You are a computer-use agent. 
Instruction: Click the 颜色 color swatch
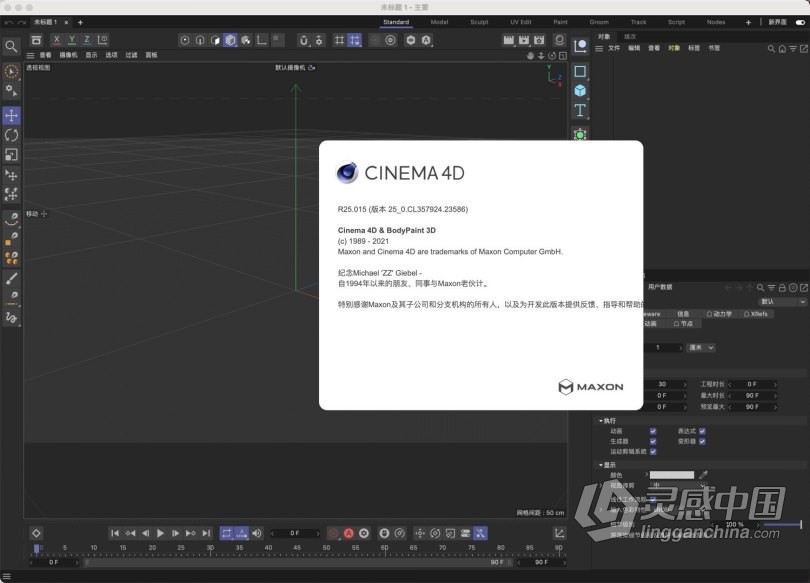672,475
